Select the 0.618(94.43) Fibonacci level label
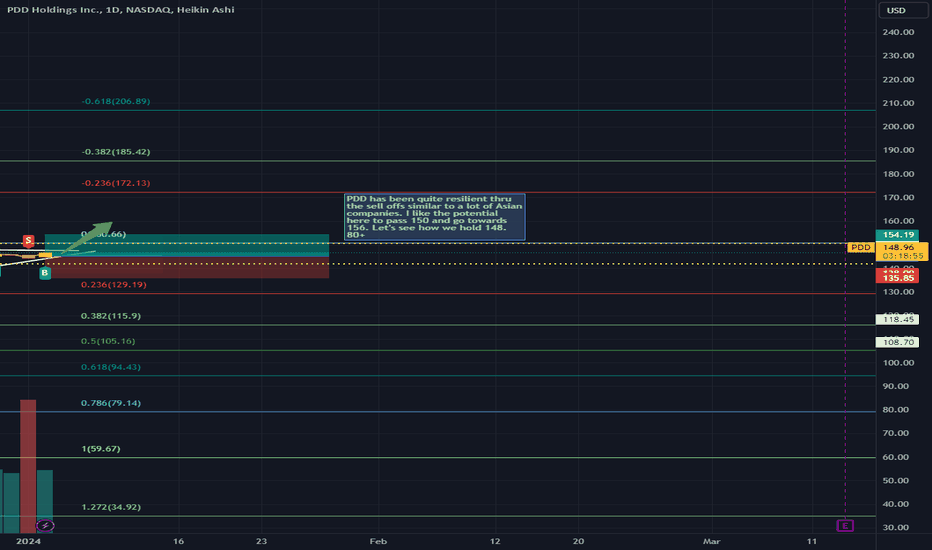 point(111,367)
